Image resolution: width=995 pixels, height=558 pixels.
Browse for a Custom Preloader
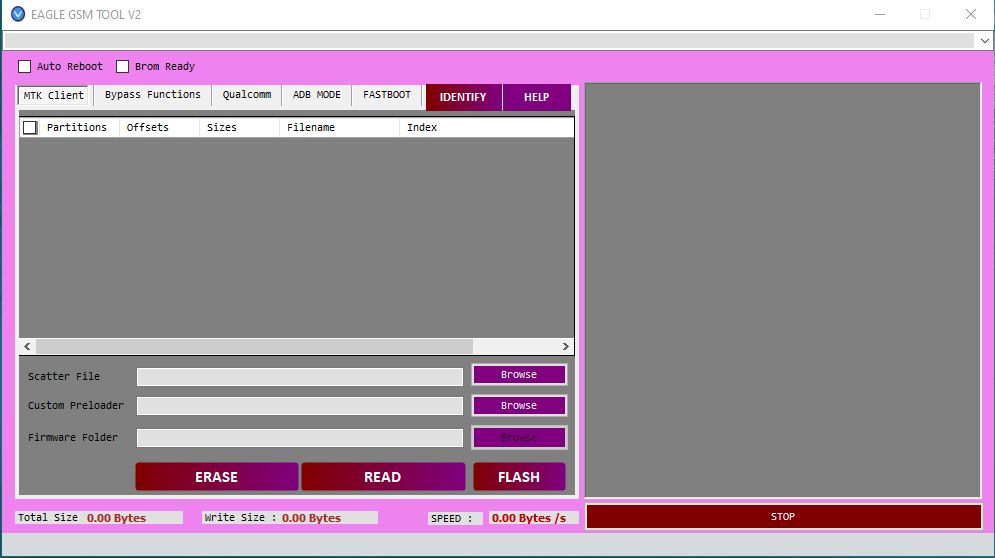point(519,406)
